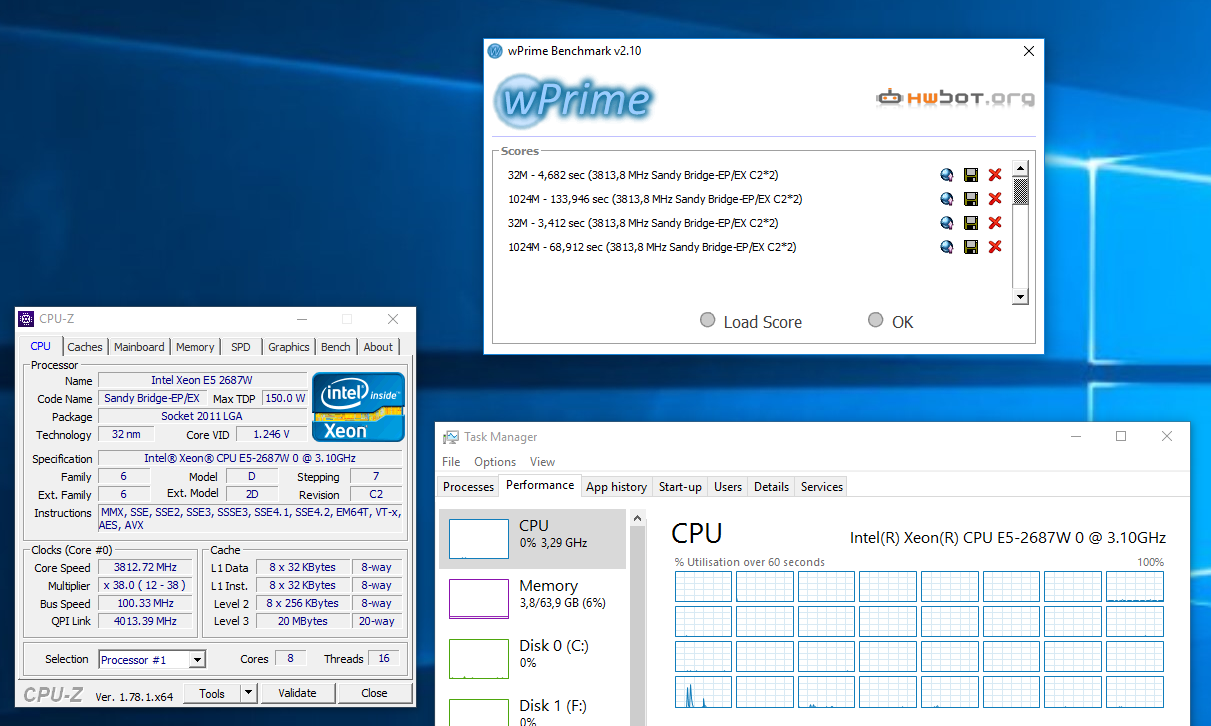Save the 32M 3,412 sec score
The image size is (1211, 726).
(x=970, y=223)
